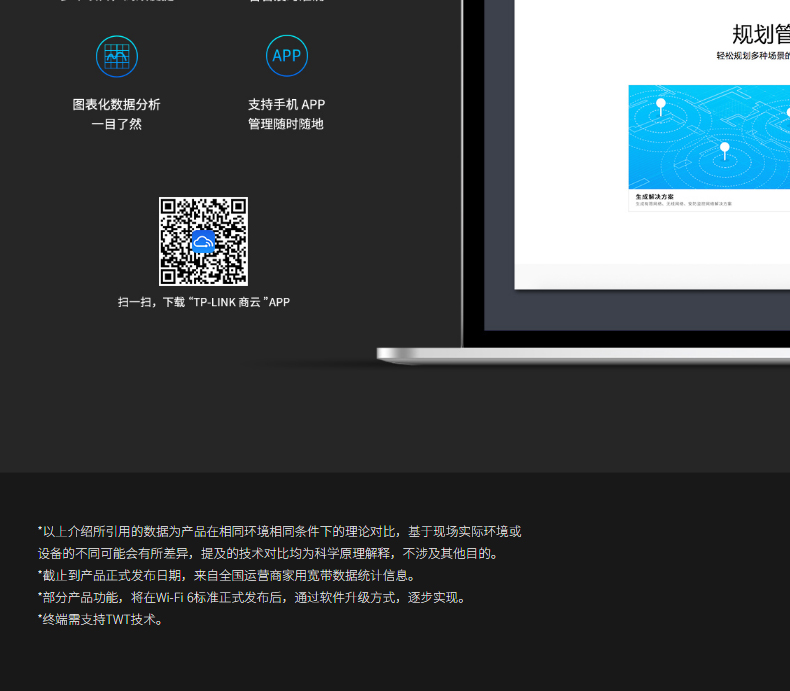
Task: Click the footnote "*终端需支持TWT技术。"
Action: coord(101,619)
